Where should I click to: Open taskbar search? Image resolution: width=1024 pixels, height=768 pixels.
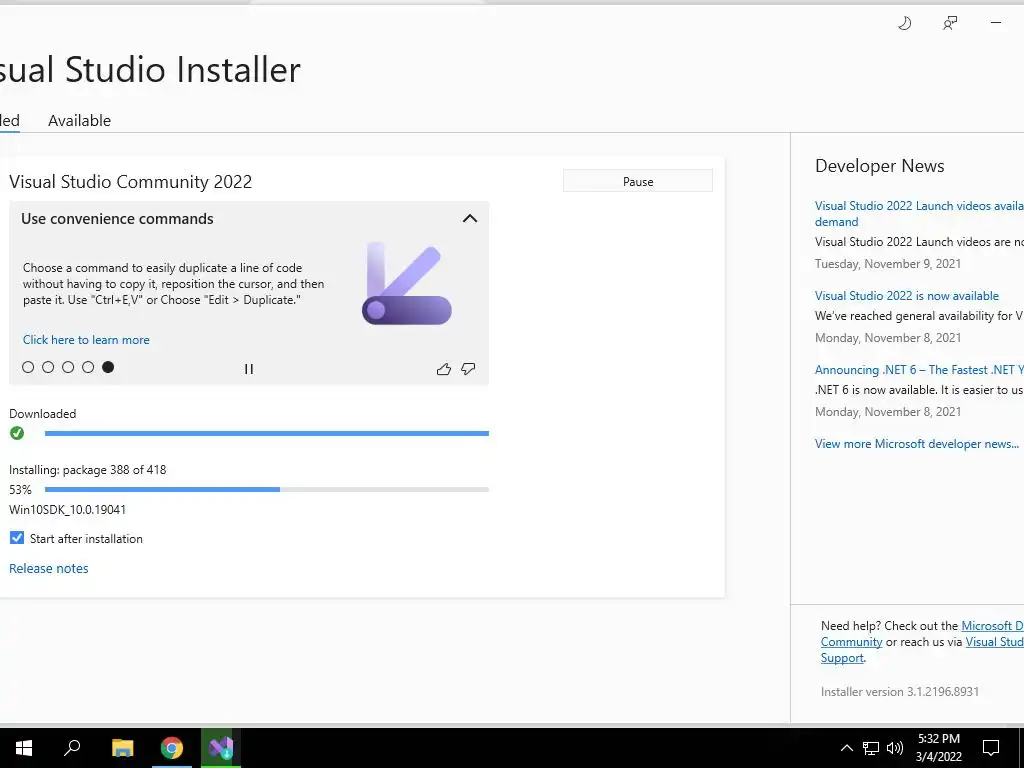(72, 748)
